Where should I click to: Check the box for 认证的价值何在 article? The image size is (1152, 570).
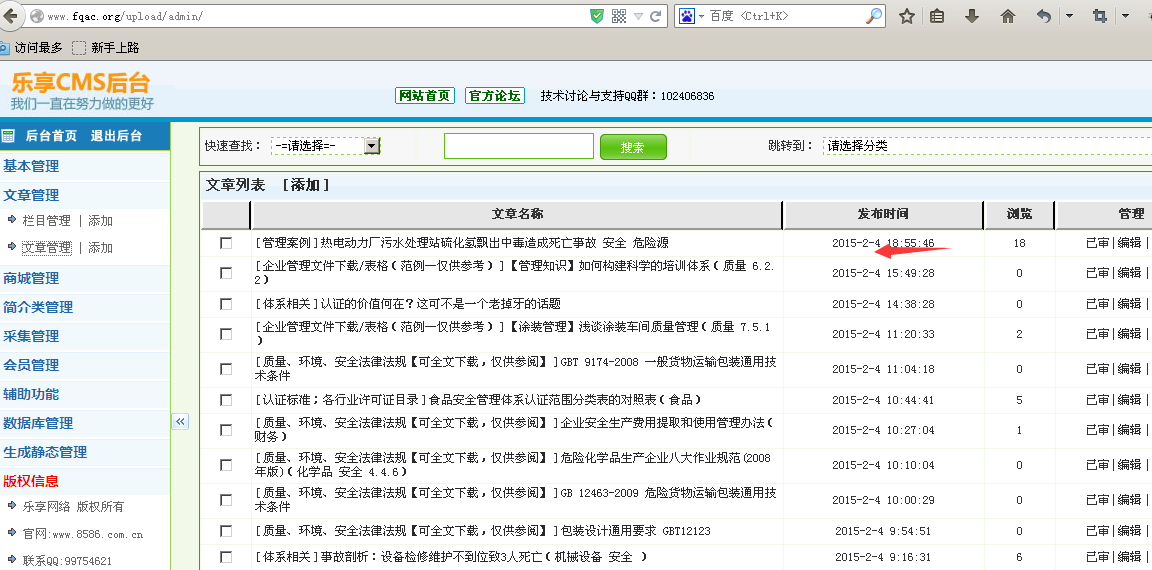click(226, 303)
